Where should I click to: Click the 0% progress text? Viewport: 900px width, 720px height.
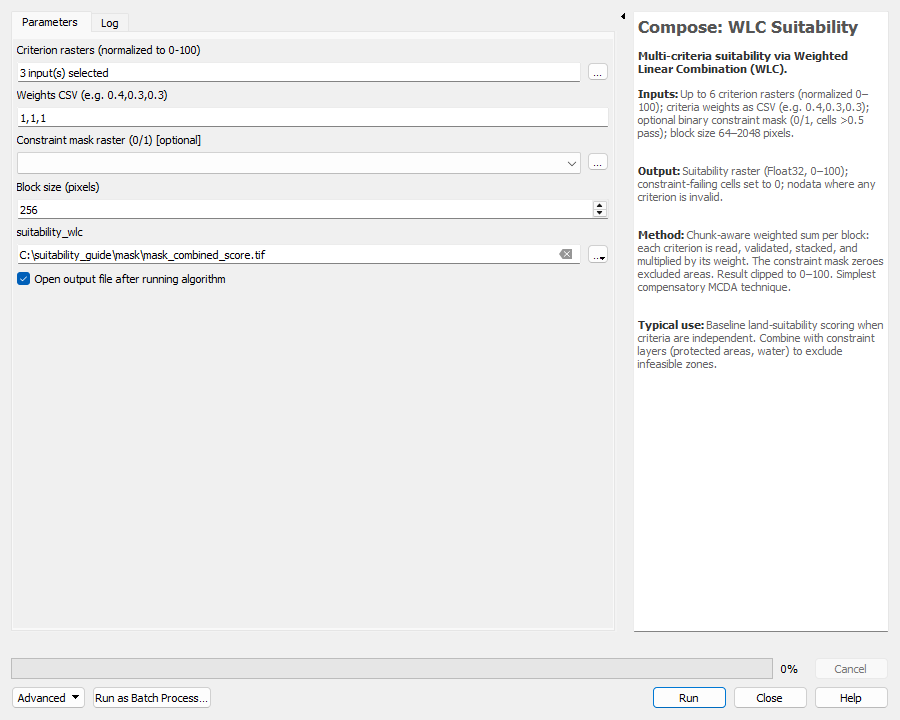tap(789, 669)
